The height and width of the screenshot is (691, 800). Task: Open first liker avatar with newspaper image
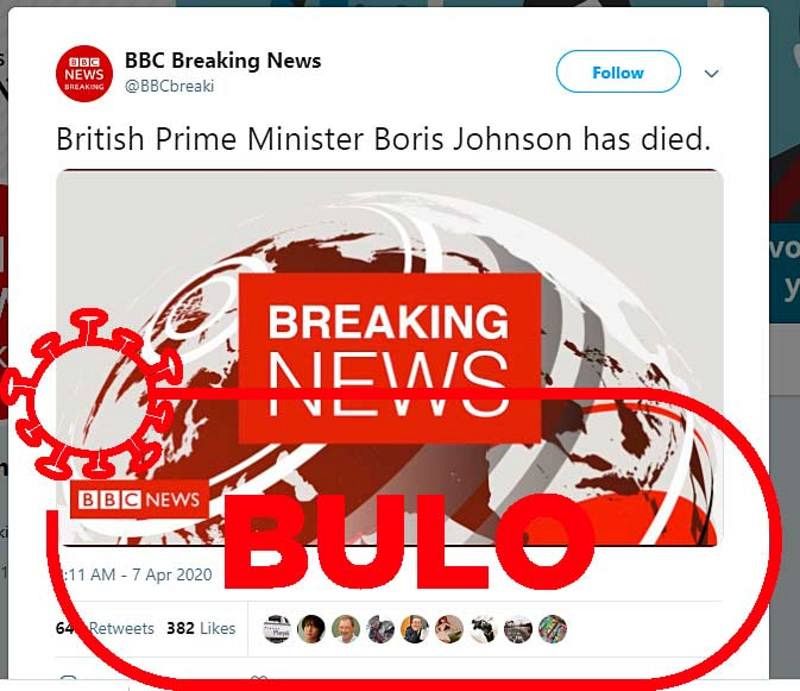click(x=277, y=629)
